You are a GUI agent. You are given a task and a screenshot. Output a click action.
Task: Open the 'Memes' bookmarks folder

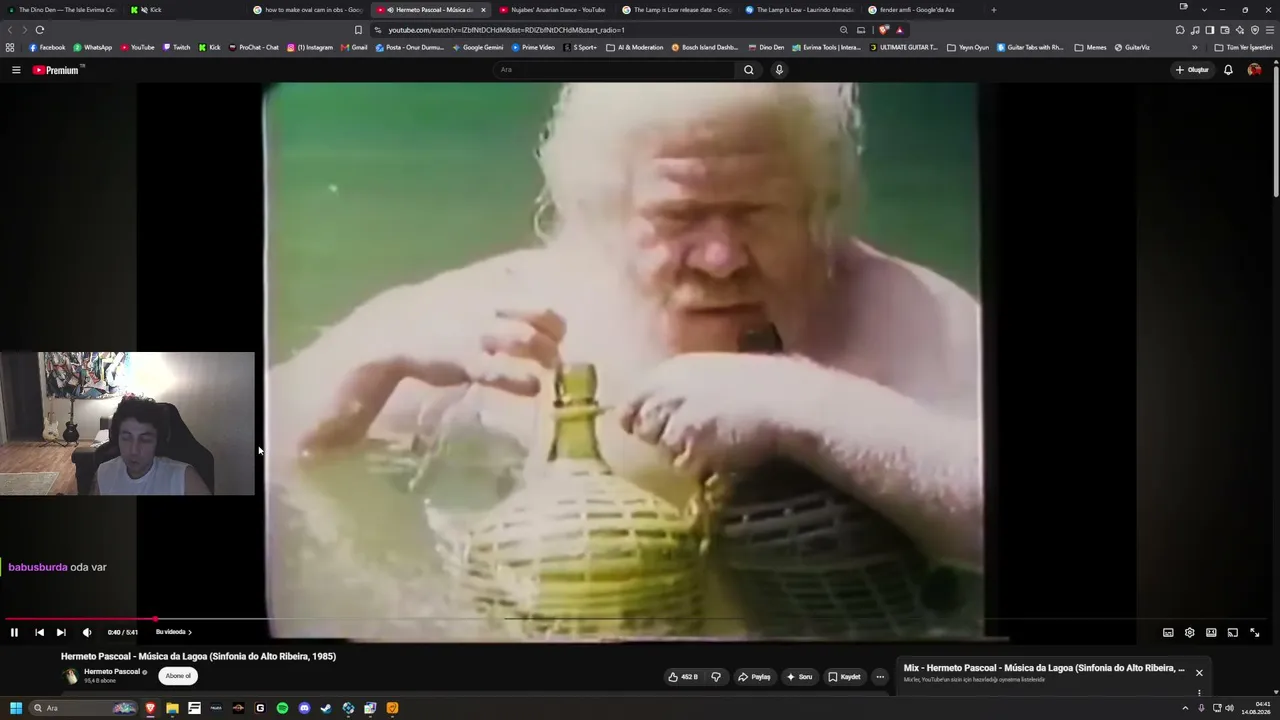click(1091, 47)
